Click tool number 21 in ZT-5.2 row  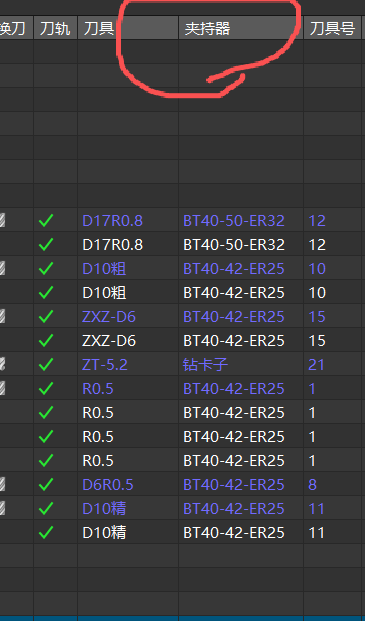pos(317,365)
